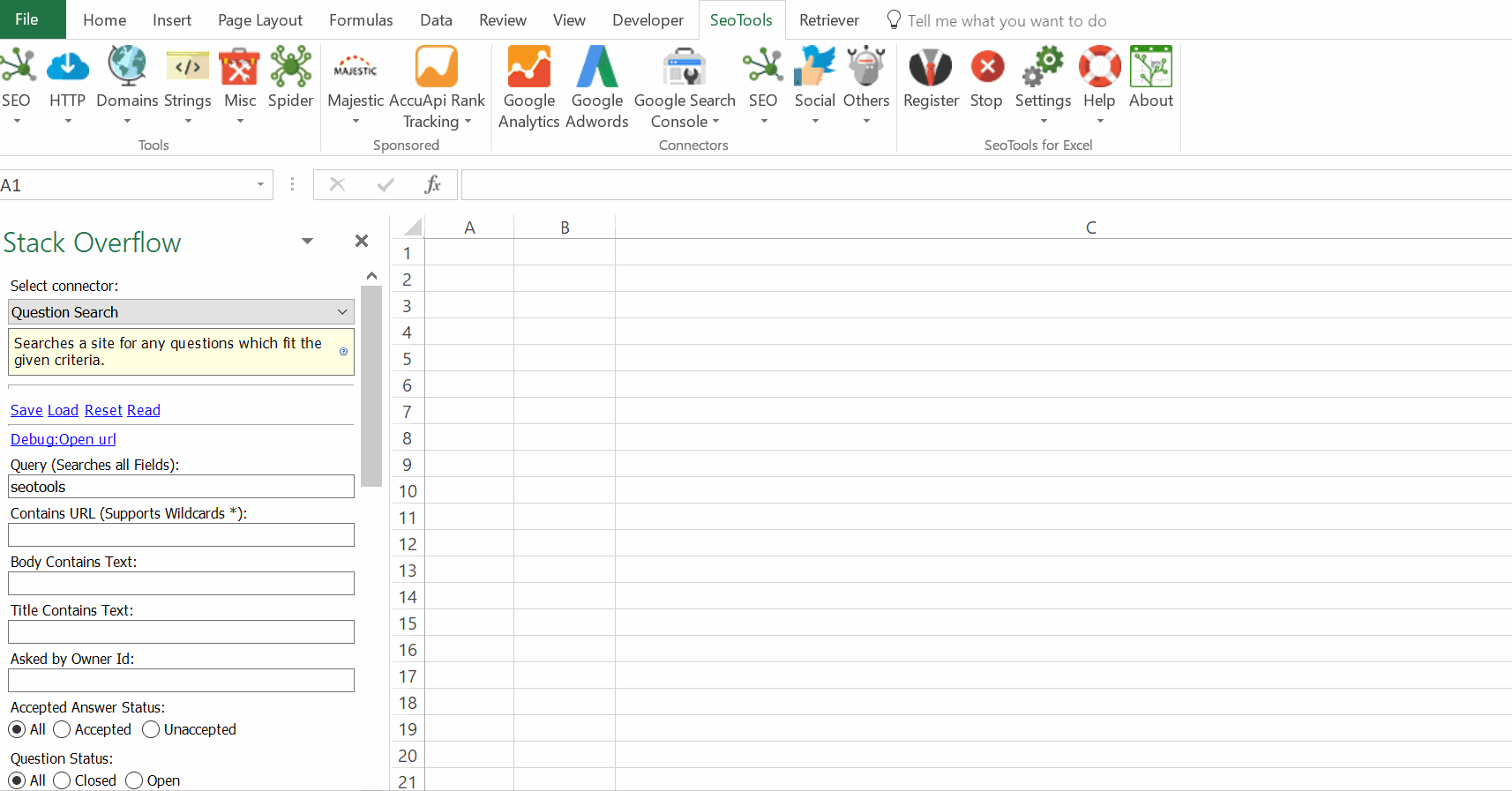The width and height of the screenshot is (1512, 791).
Task: Click the confirm formula checkmark icon
Action: pos(385,184)
